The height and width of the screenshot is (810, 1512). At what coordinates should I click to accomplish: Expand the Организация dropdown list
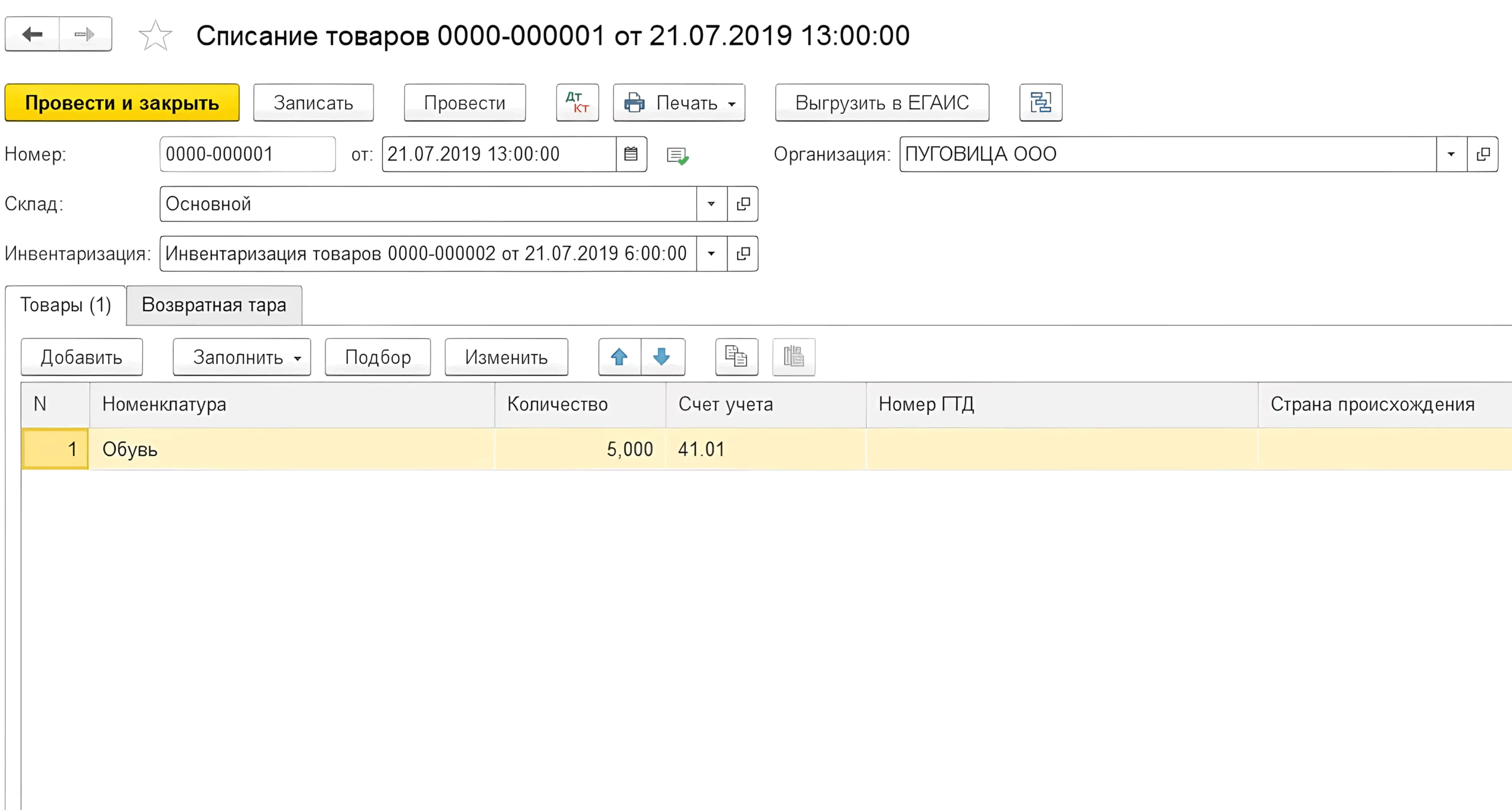click(1452, 154)
